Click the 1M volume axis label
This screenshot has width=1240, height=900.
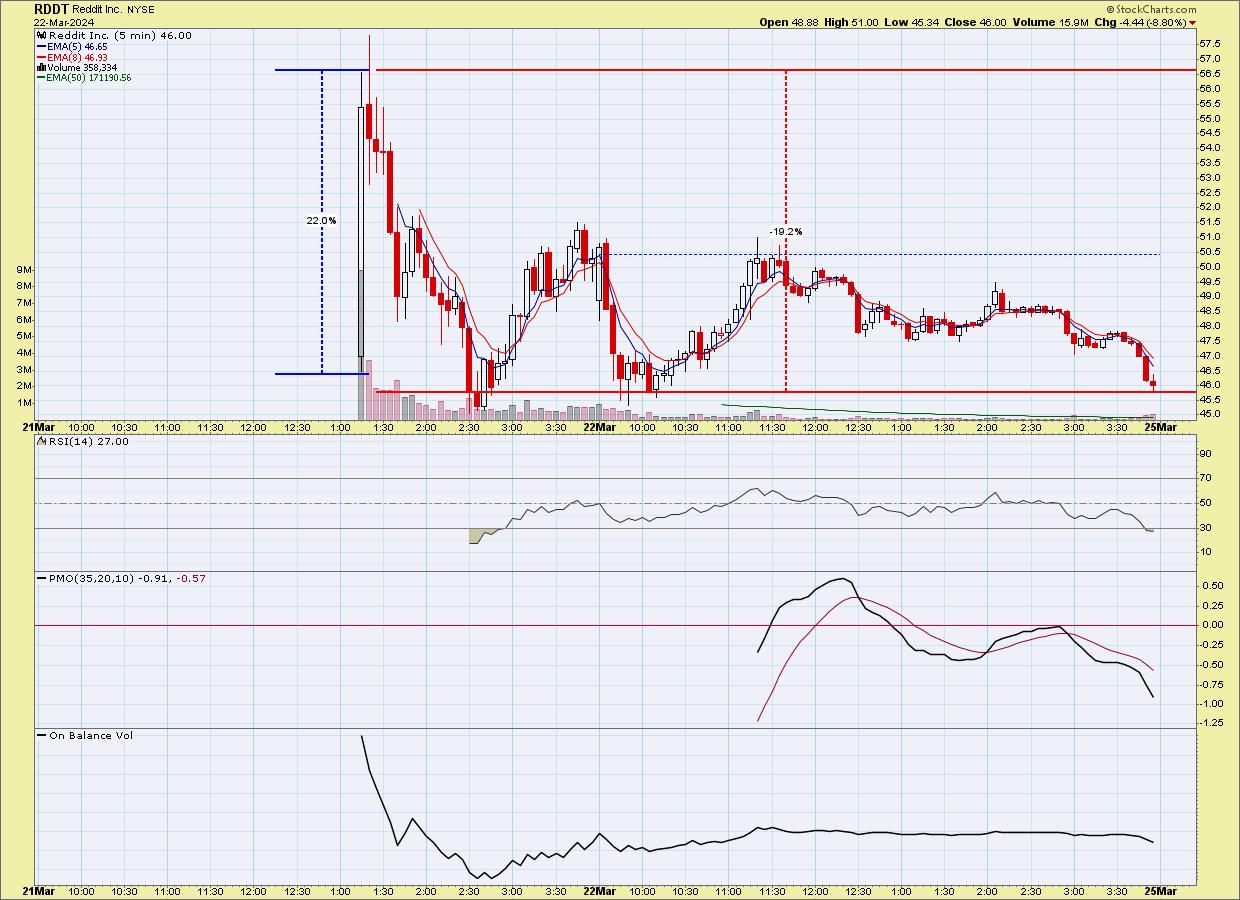(x=25, y=402)
